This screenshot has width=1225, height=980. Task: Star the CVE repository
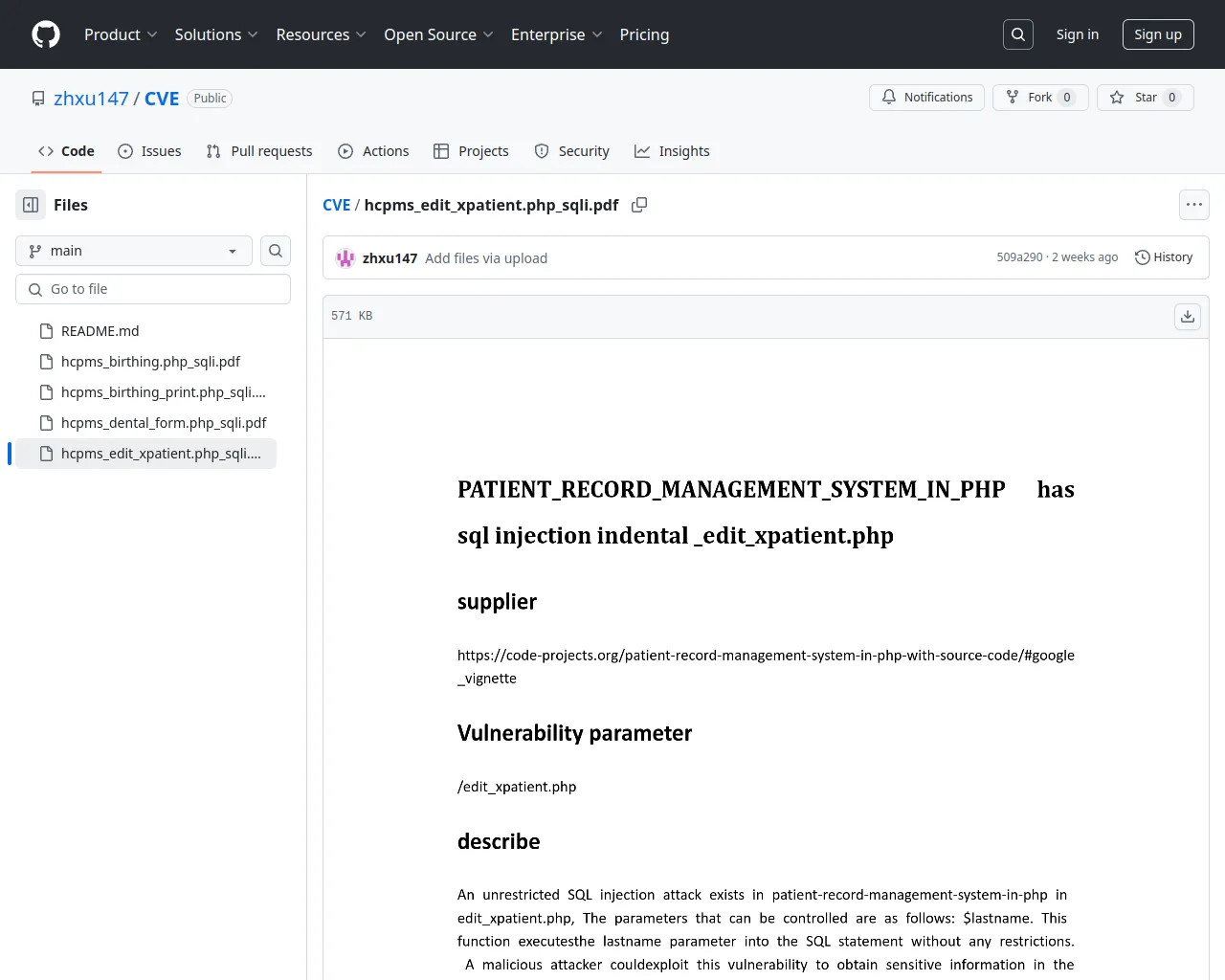pos(1145,98)
